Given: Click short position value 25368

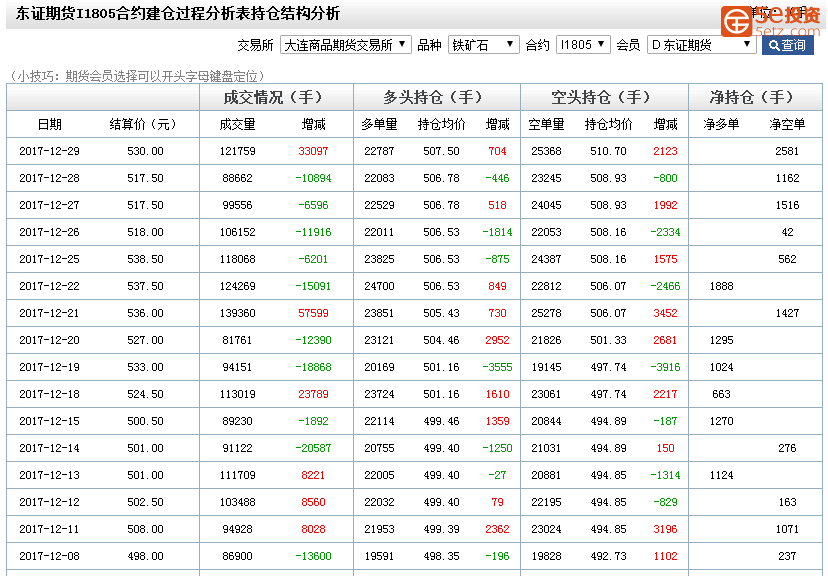Looking at the screenshot, I should click(547, 152).
